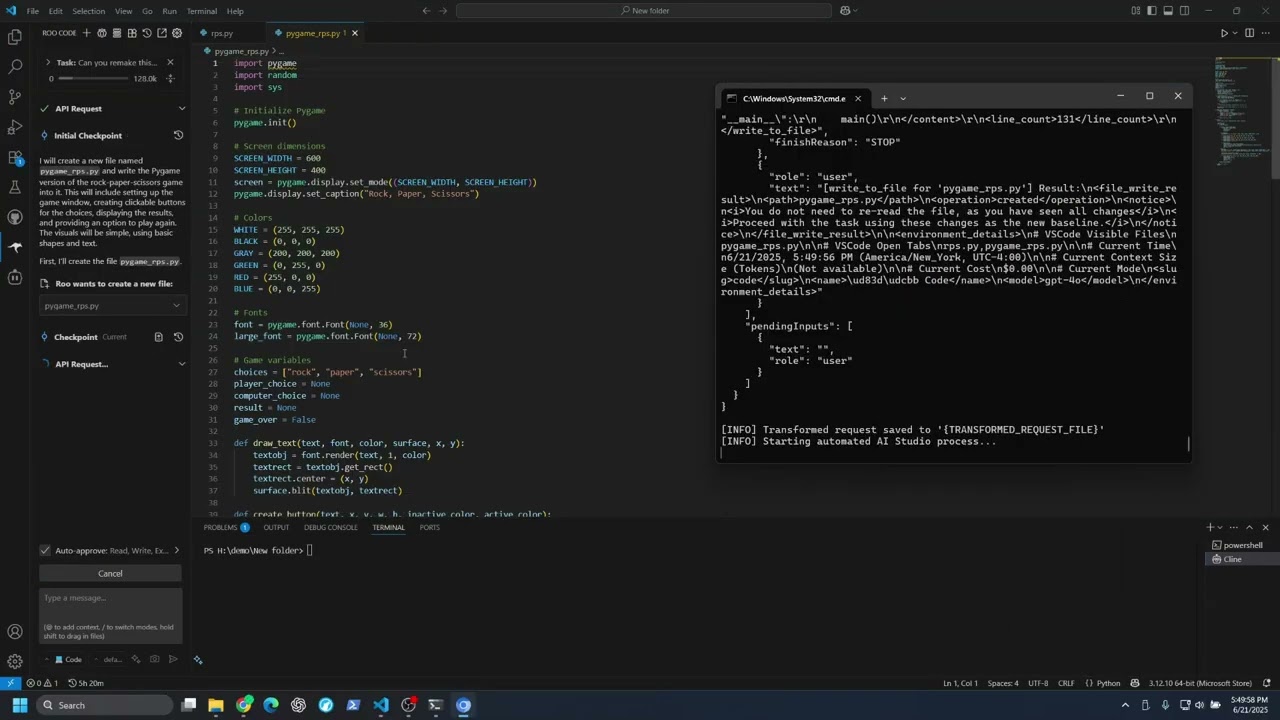Collapse the first API Request section

[181, 108]
